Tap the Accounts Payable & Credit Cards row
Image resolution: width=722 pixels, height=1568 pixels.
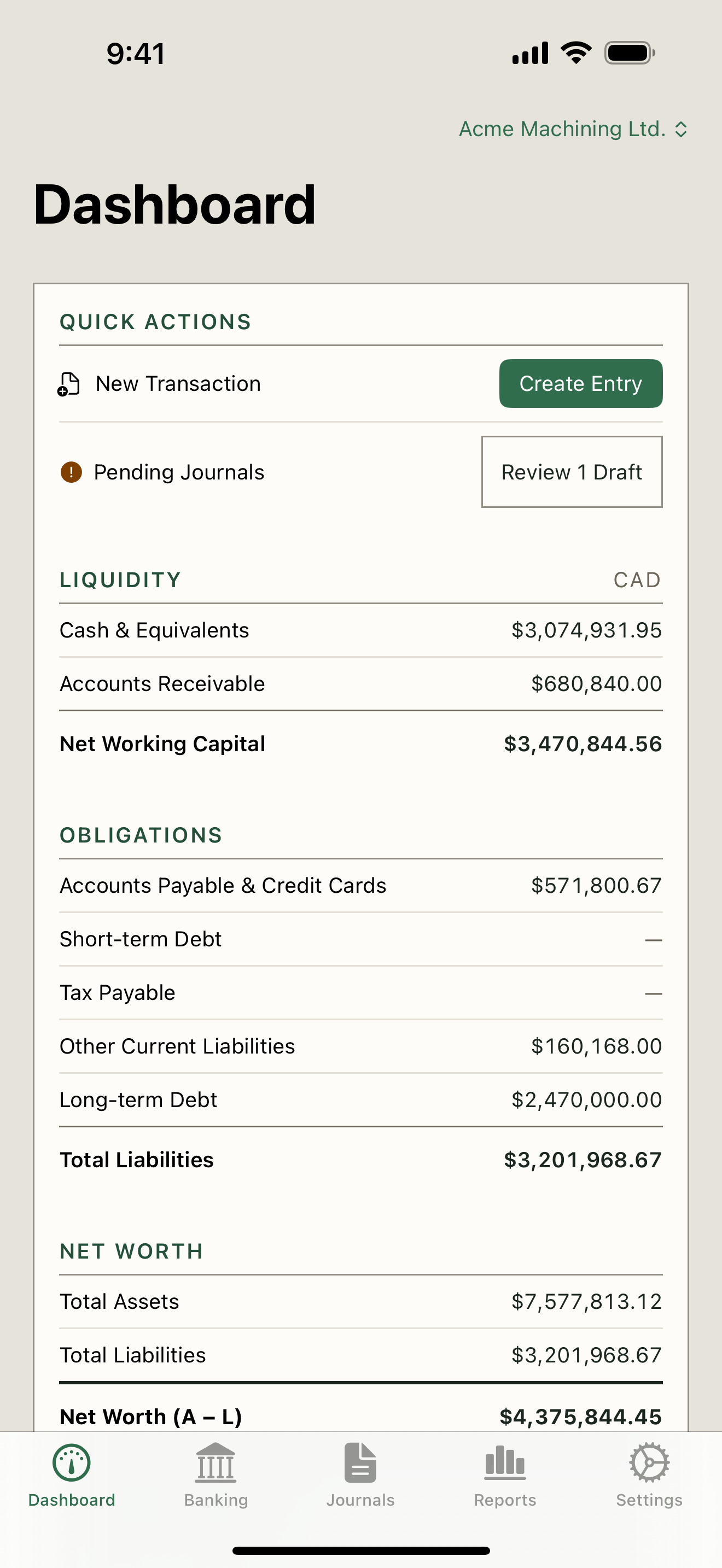tap(360, 885)
